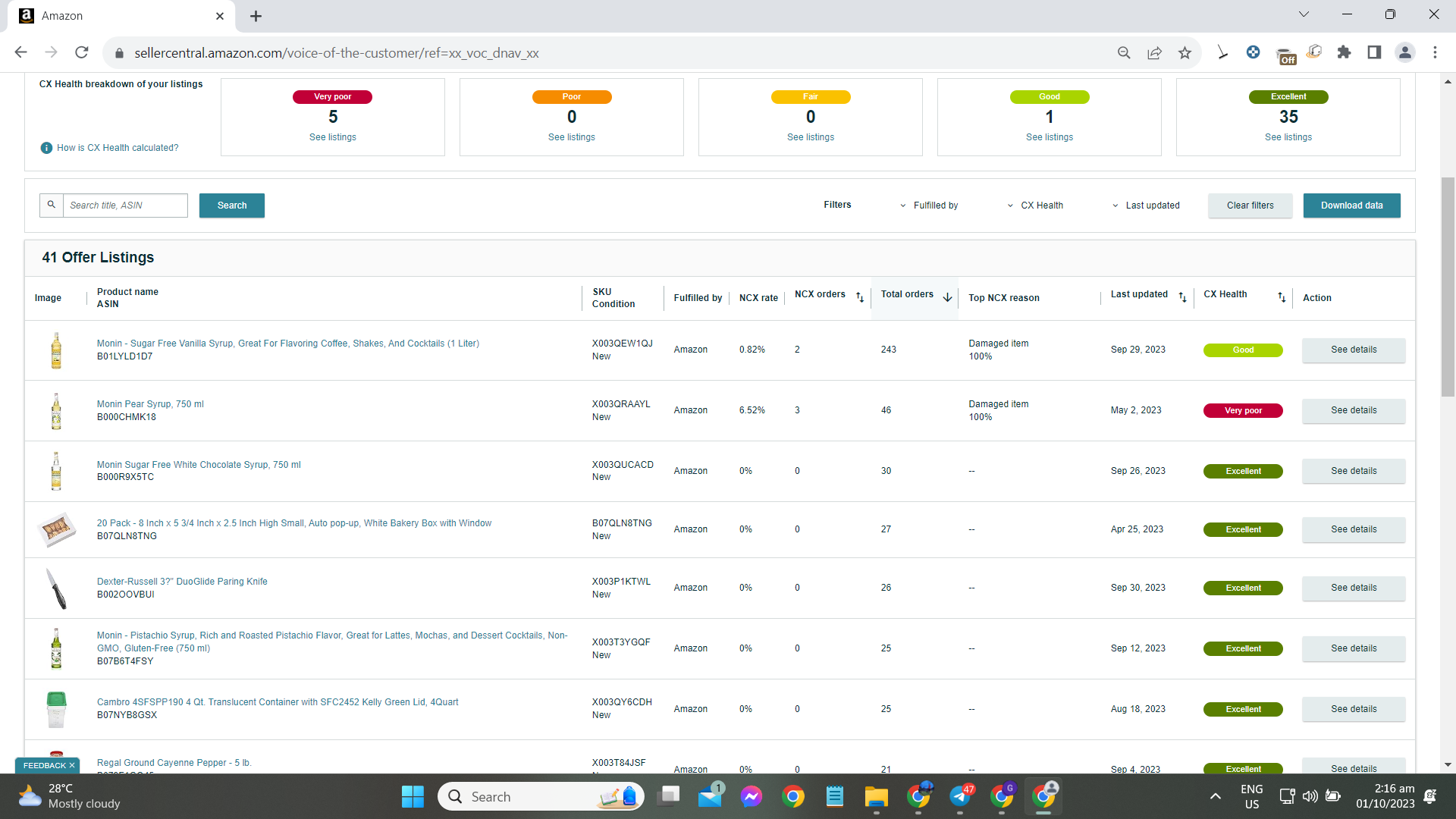Open Telegram from the taskbar
The height and width of the screenshot is (819, 1456).
pos(960,797)
